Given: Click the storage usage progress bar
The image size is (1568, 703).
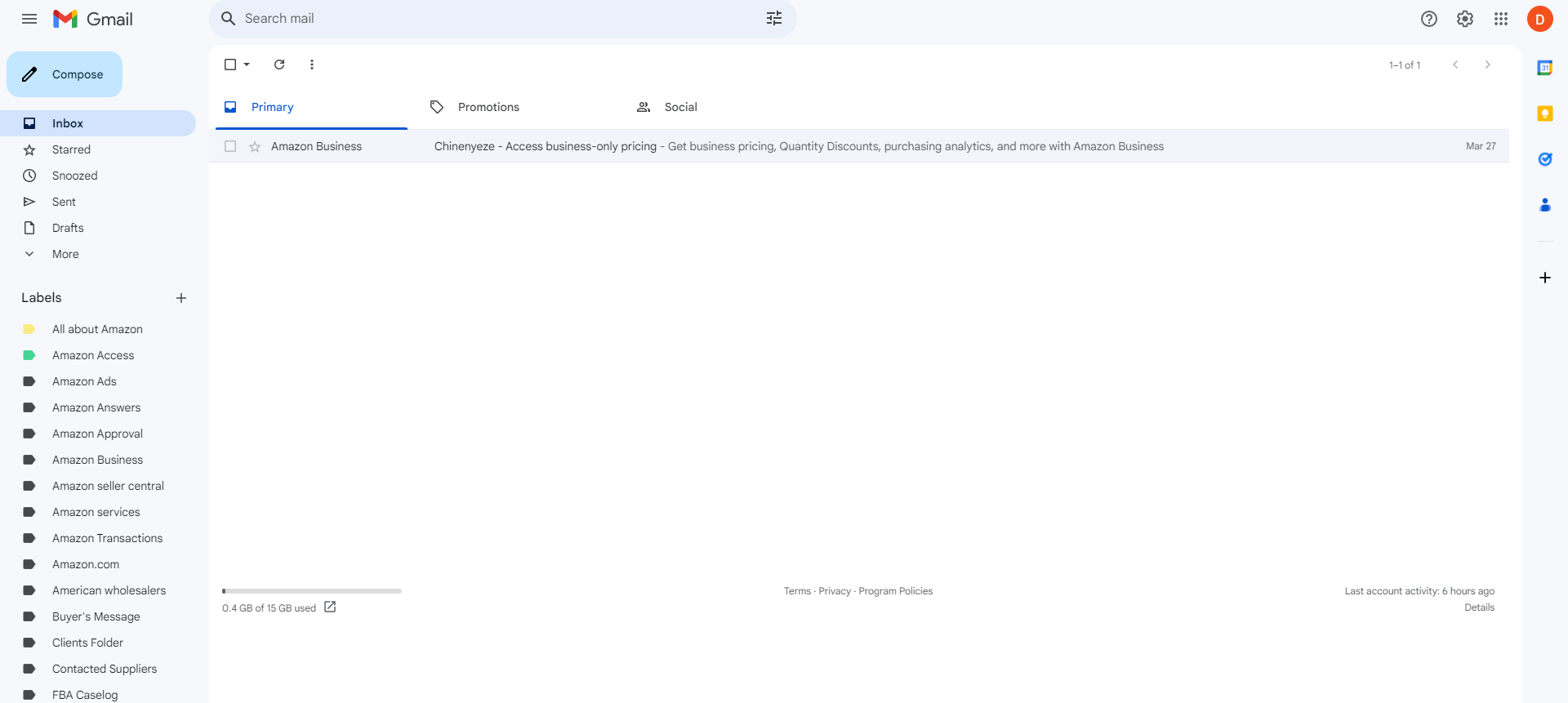Looking at the screenshot, I should pyautogui.click(x=312, y=591).
